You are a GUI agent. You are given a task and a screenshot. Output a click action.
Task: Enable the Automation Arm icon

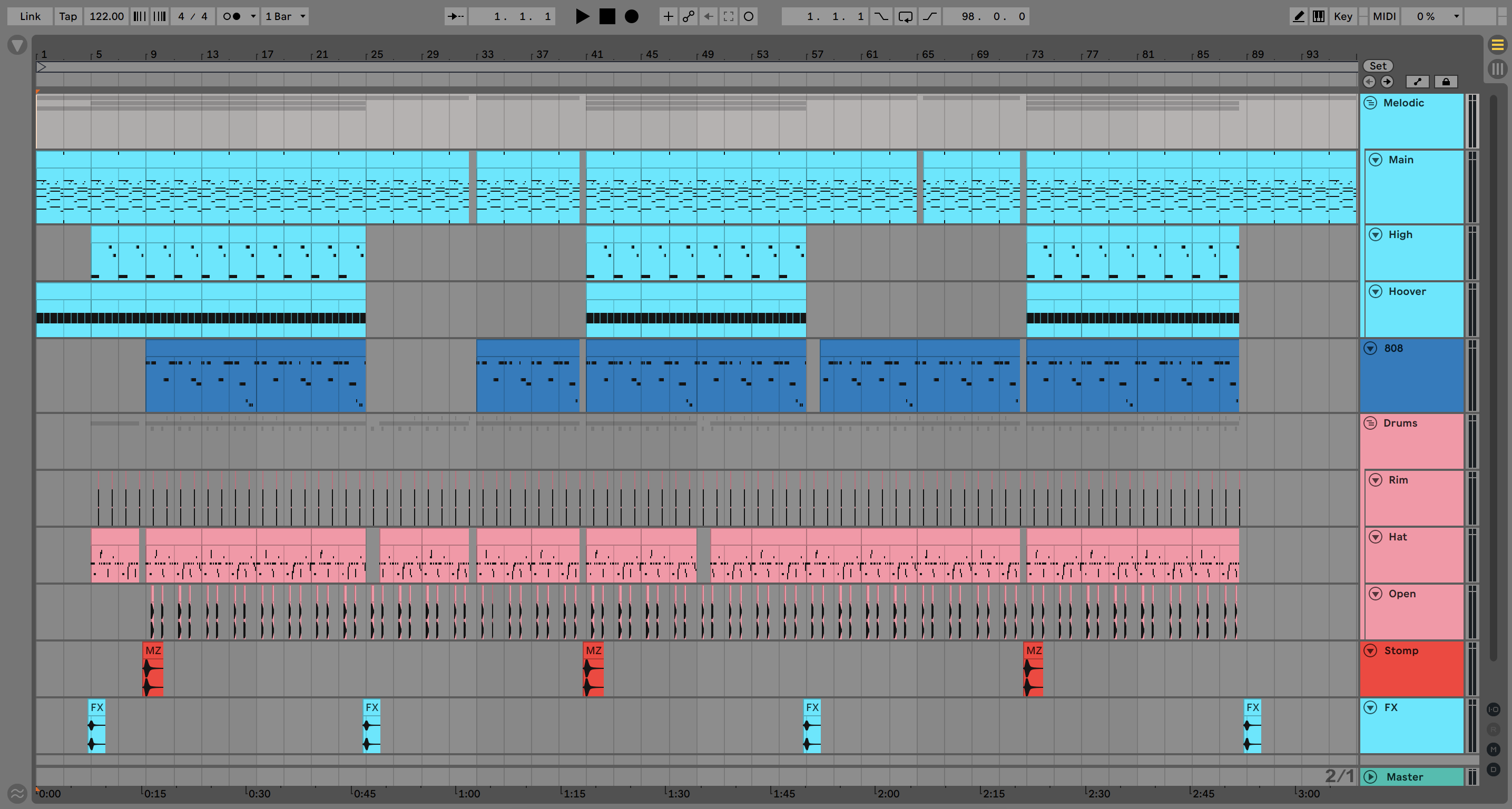coord(689,16)
